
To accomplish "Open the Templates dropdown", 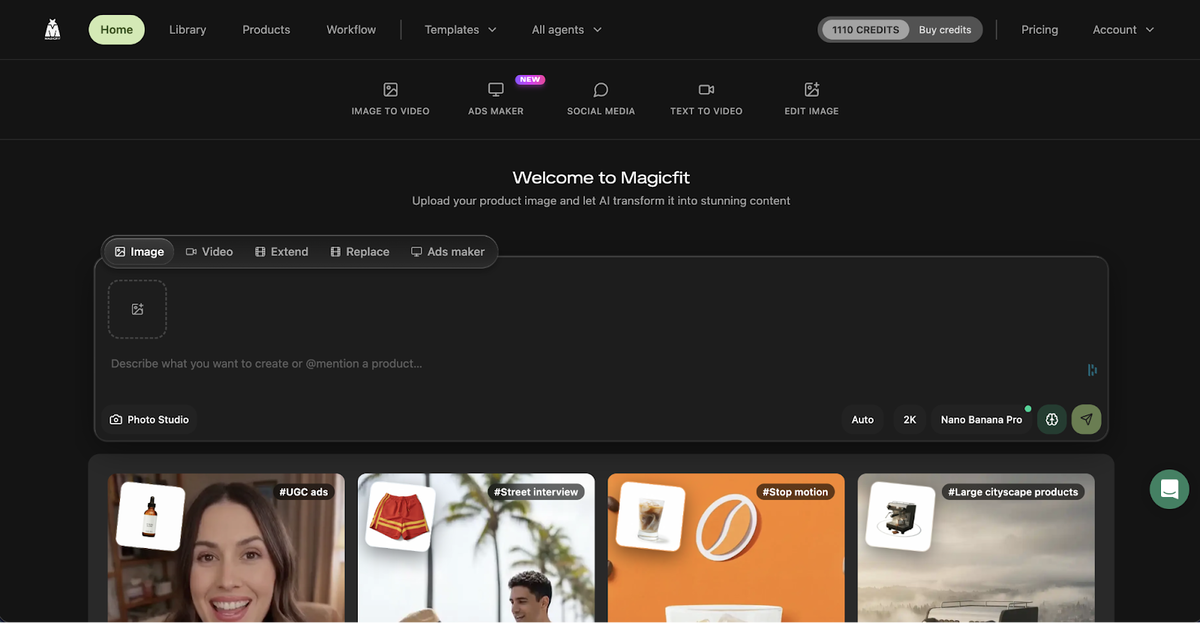I will (x=460, y=29).
